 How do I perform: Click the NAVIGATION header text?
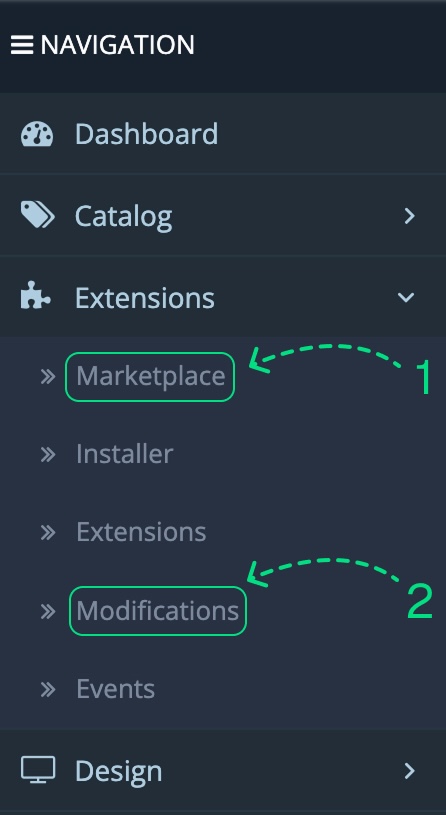tap(117, 45)
